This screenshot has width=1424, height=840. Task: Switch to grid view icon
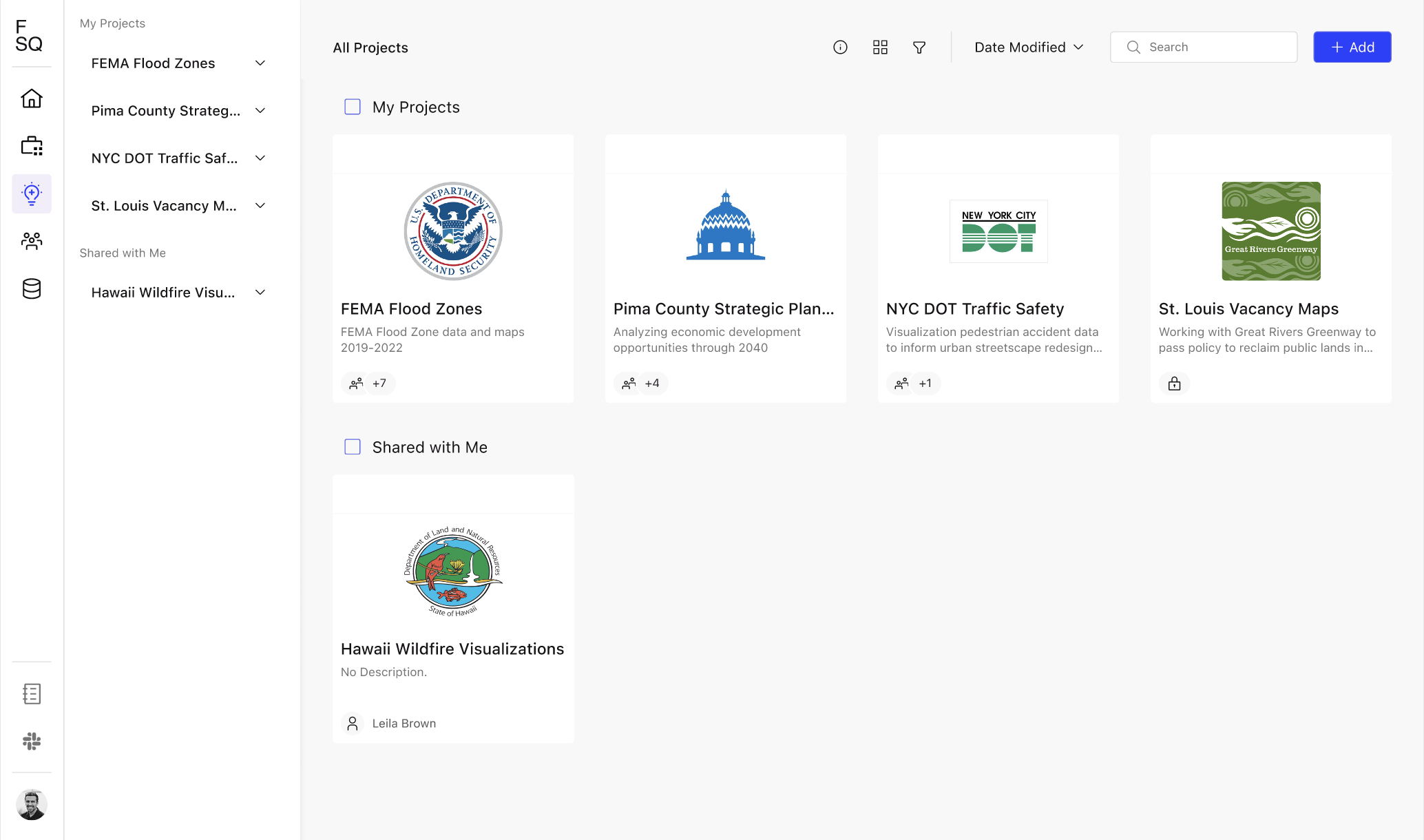click(x=880, y=47)
